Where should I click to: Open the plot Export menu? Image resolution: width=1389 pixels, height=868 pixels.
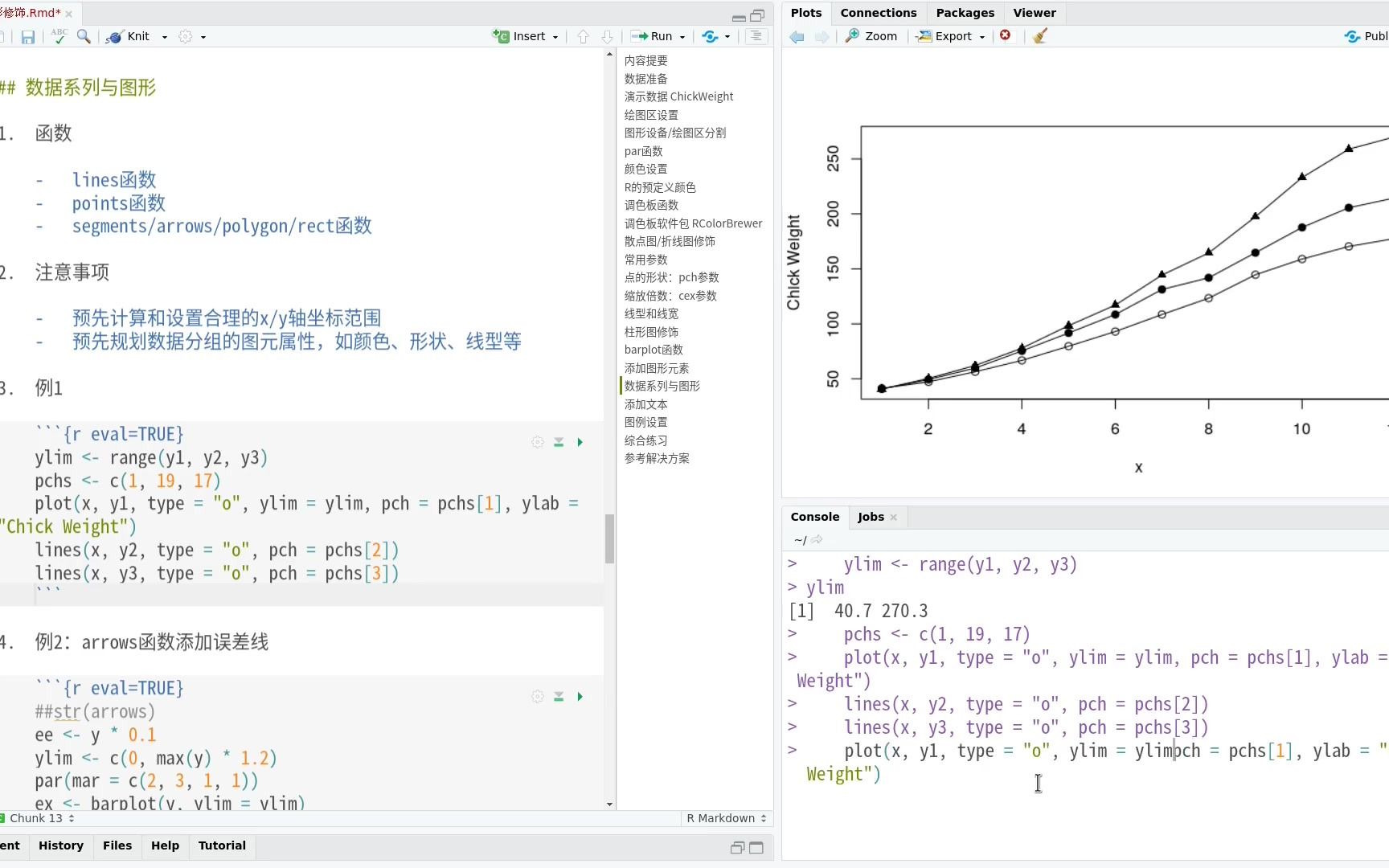click(x=952, y=36)
